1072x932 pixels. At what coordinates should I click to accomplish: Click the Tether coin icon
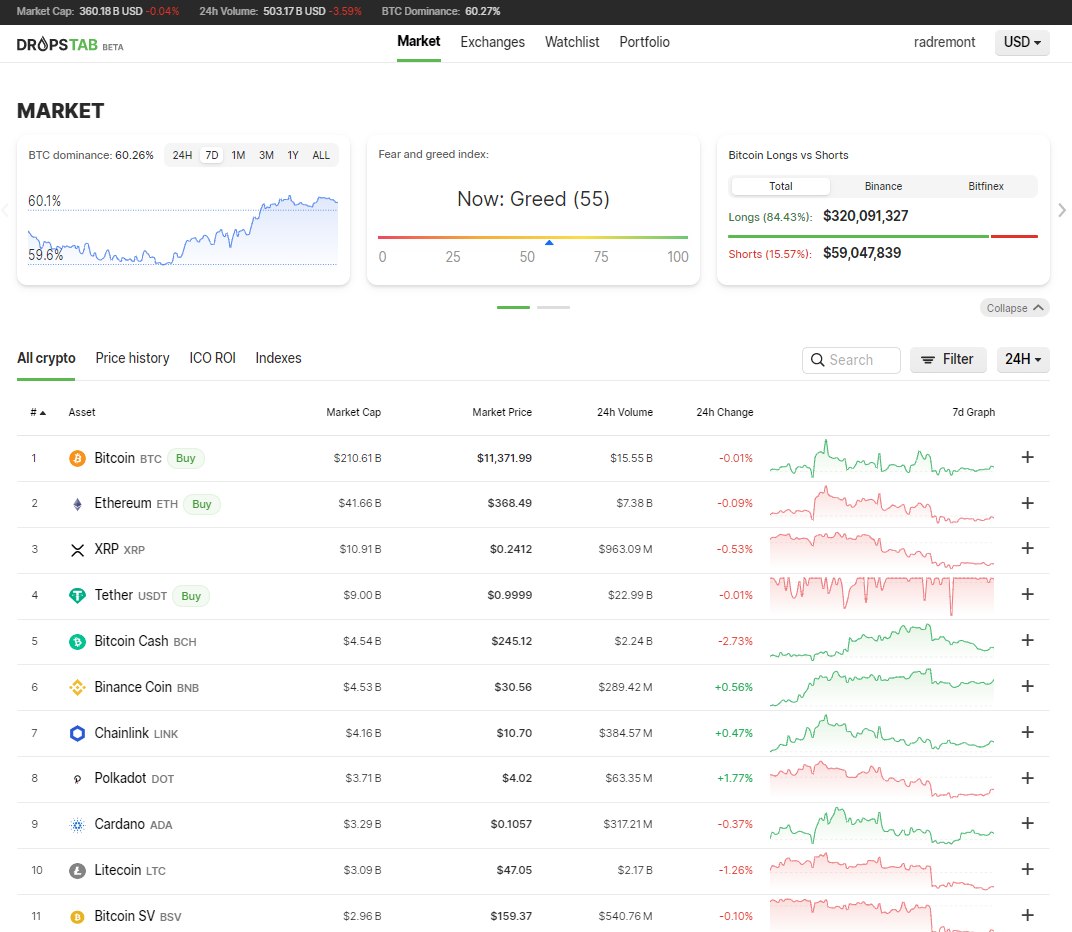(77, 596)
